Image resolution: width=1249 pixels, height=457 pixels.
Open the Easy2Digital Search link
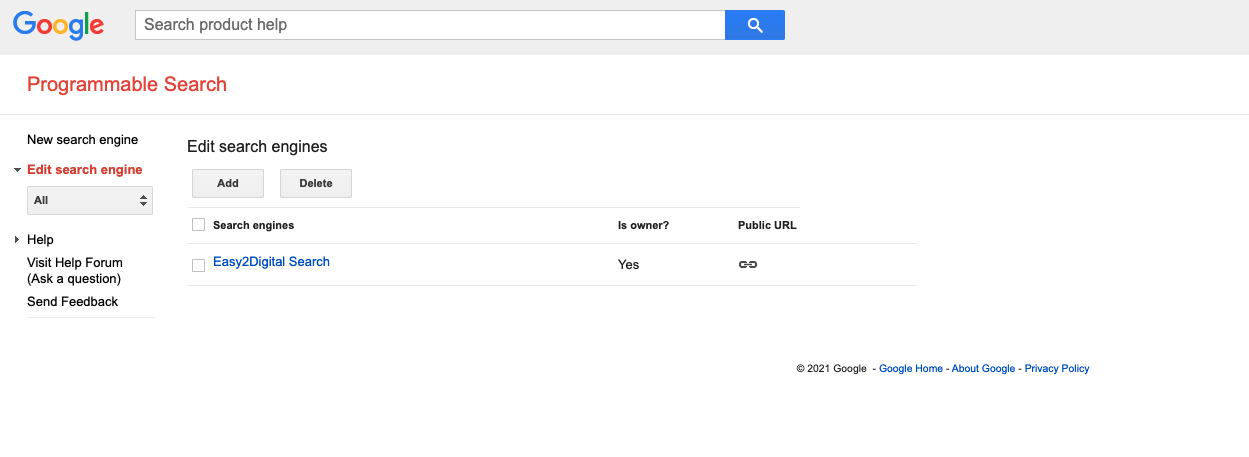(271, 262)
